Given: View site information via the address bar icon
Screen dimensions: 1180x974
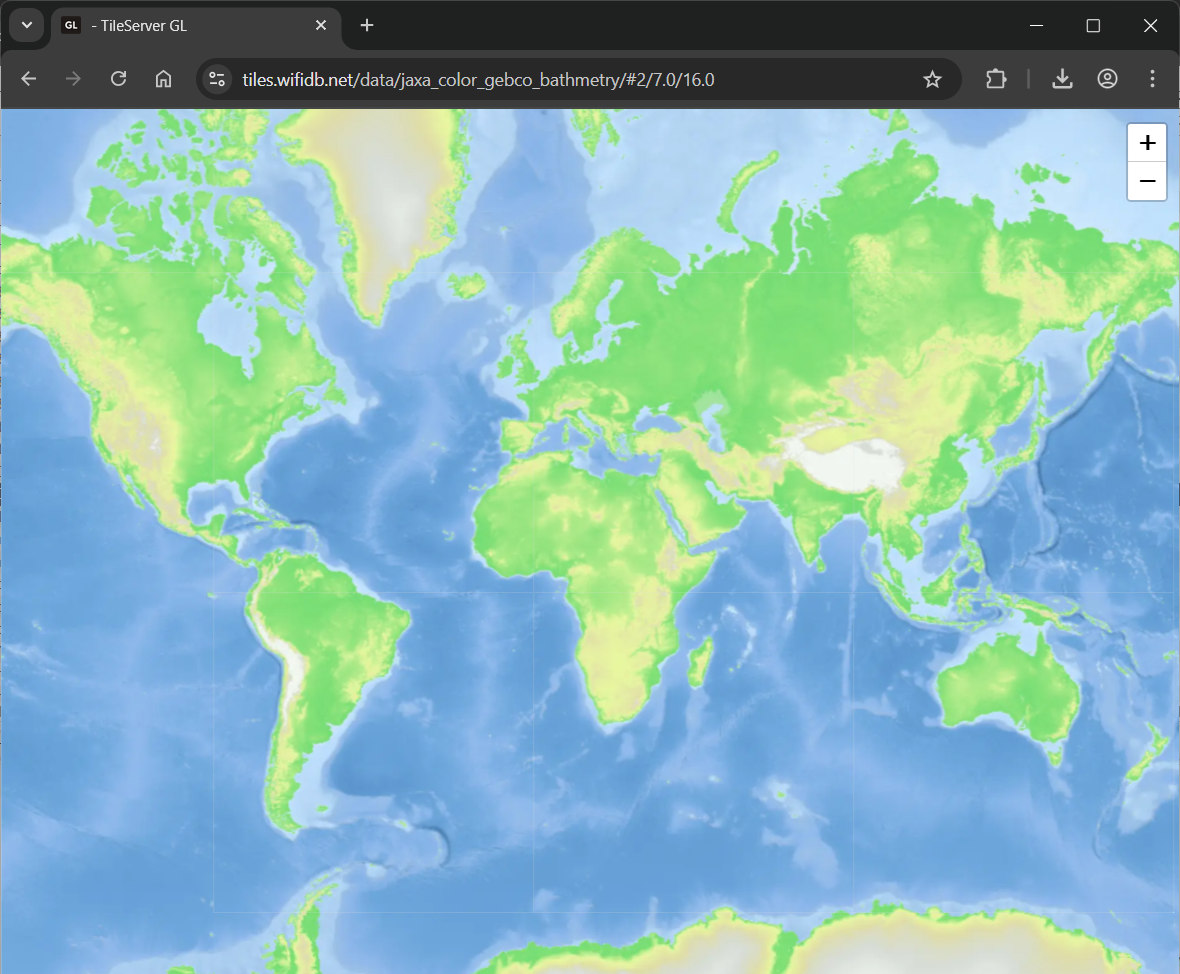Looking at the screenshot, I should coord(216,78).
